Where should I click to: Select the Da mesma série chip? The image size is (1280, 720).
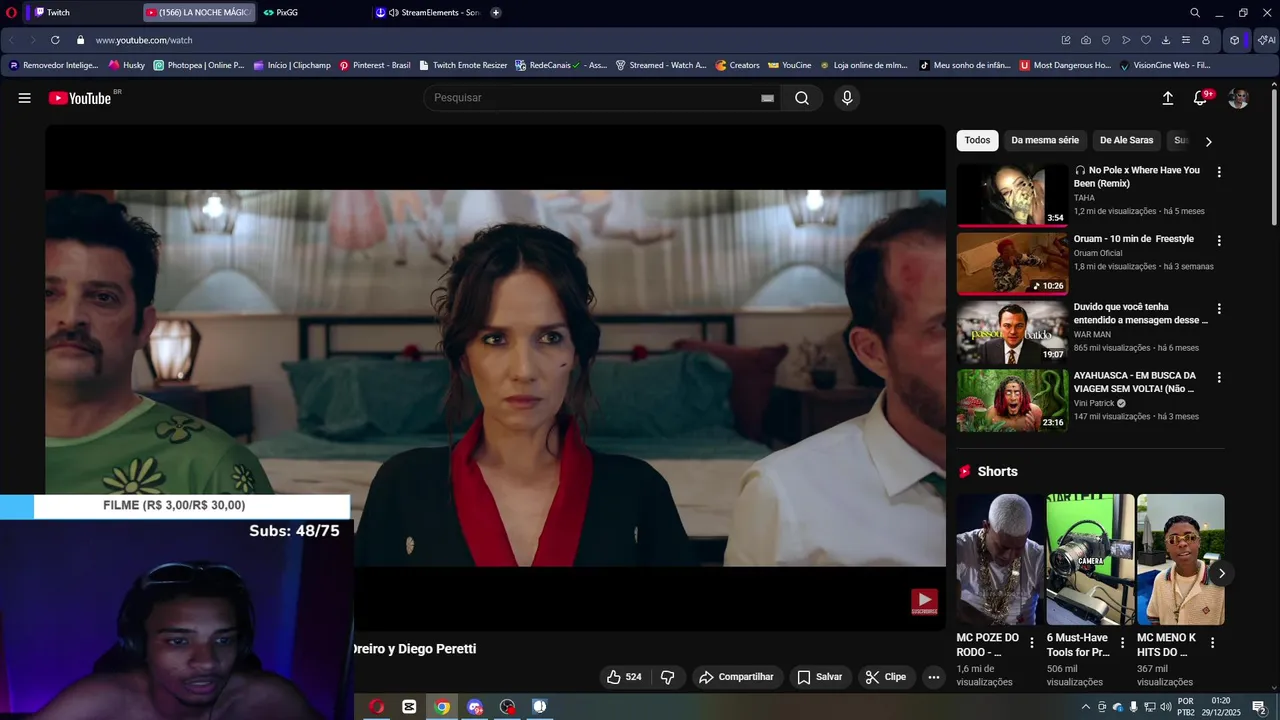point(1045,140)
